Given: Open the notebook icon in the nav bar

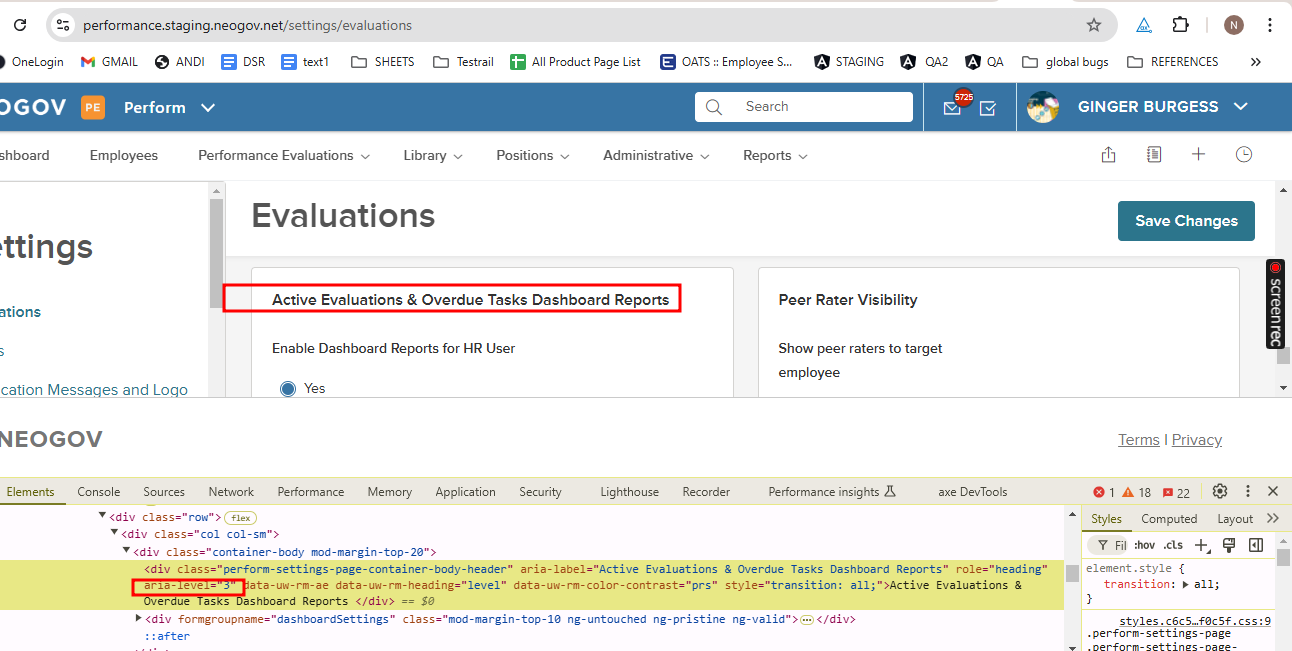Looking at the screenshot, I should 1154,155.
